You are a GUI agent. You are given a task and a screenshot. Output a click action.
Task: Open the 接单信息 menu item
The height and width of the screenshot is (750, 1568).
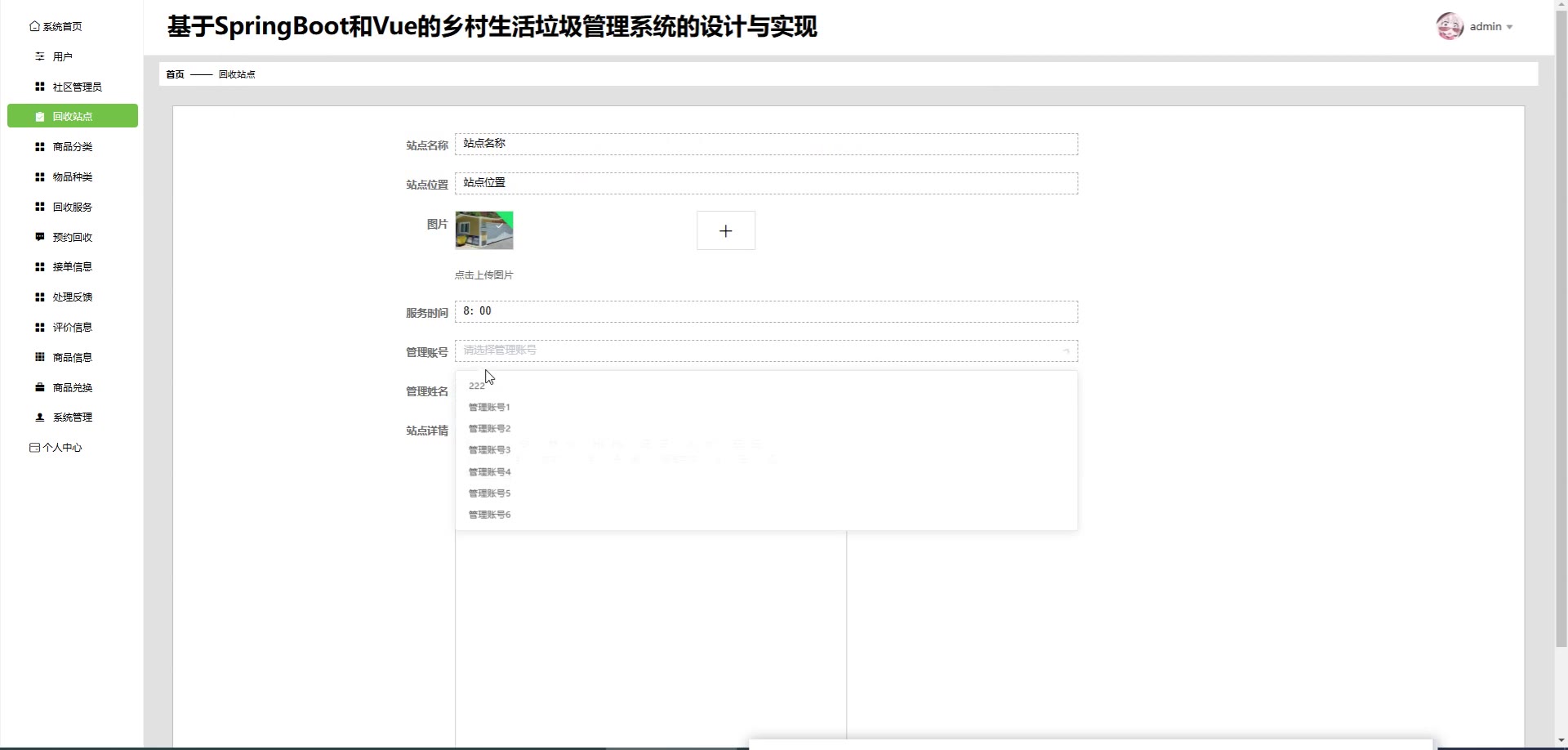tap(72, 267)
